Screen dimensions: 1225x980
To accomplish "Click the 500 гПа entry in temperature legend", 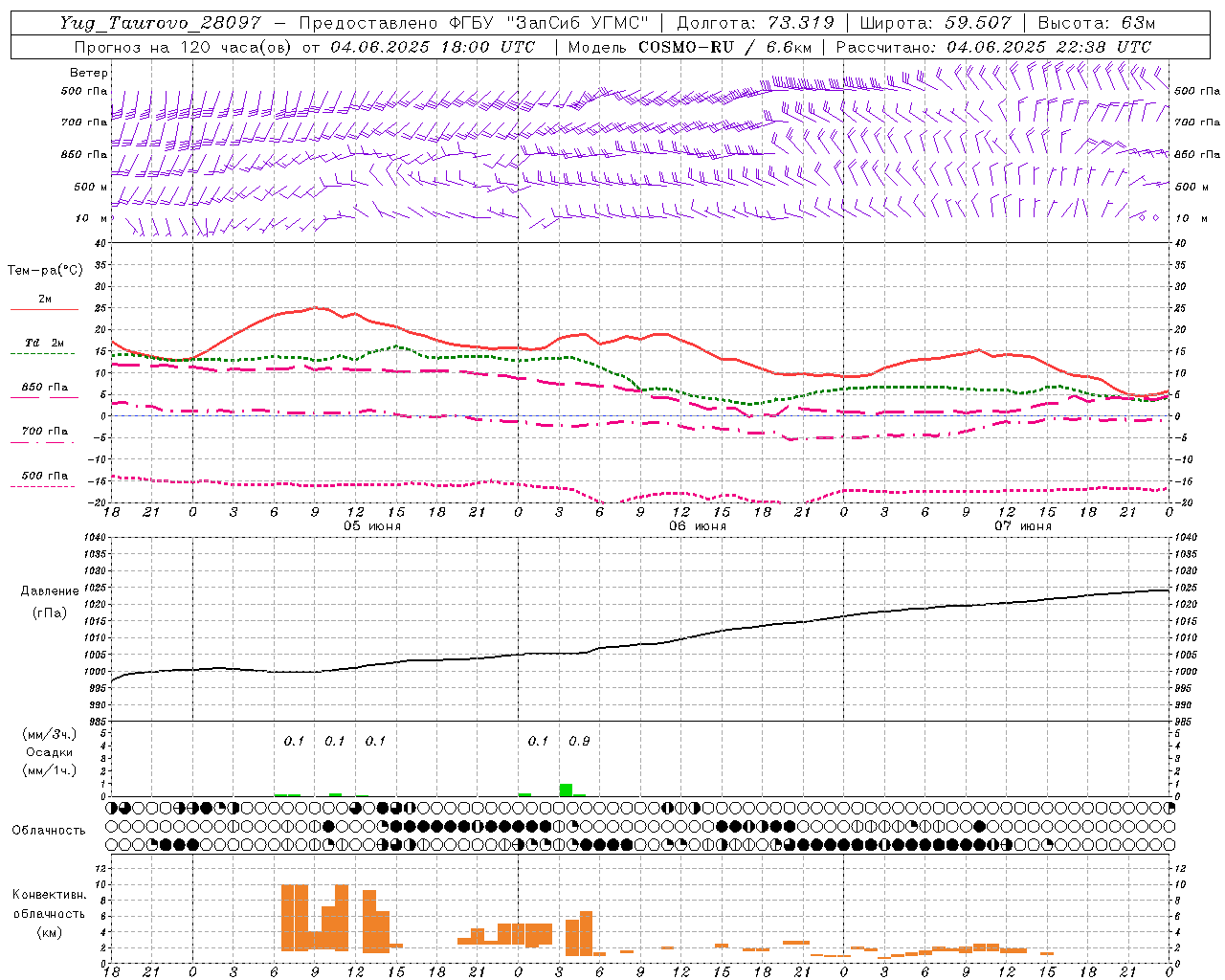I will tap(44, 476).
